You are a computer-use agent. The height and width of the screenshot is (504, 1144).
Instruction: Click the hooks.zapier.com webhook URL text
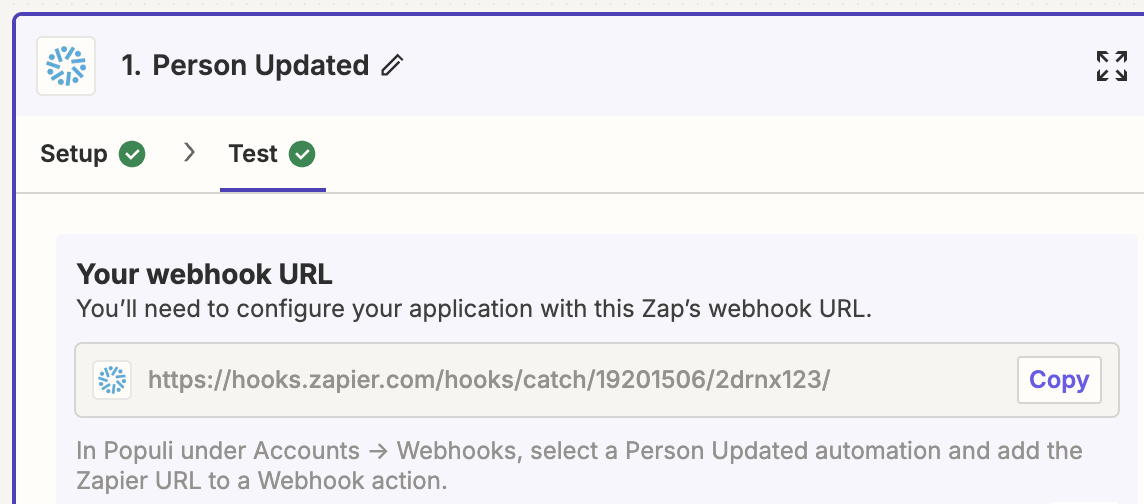[x=489, y=380]
